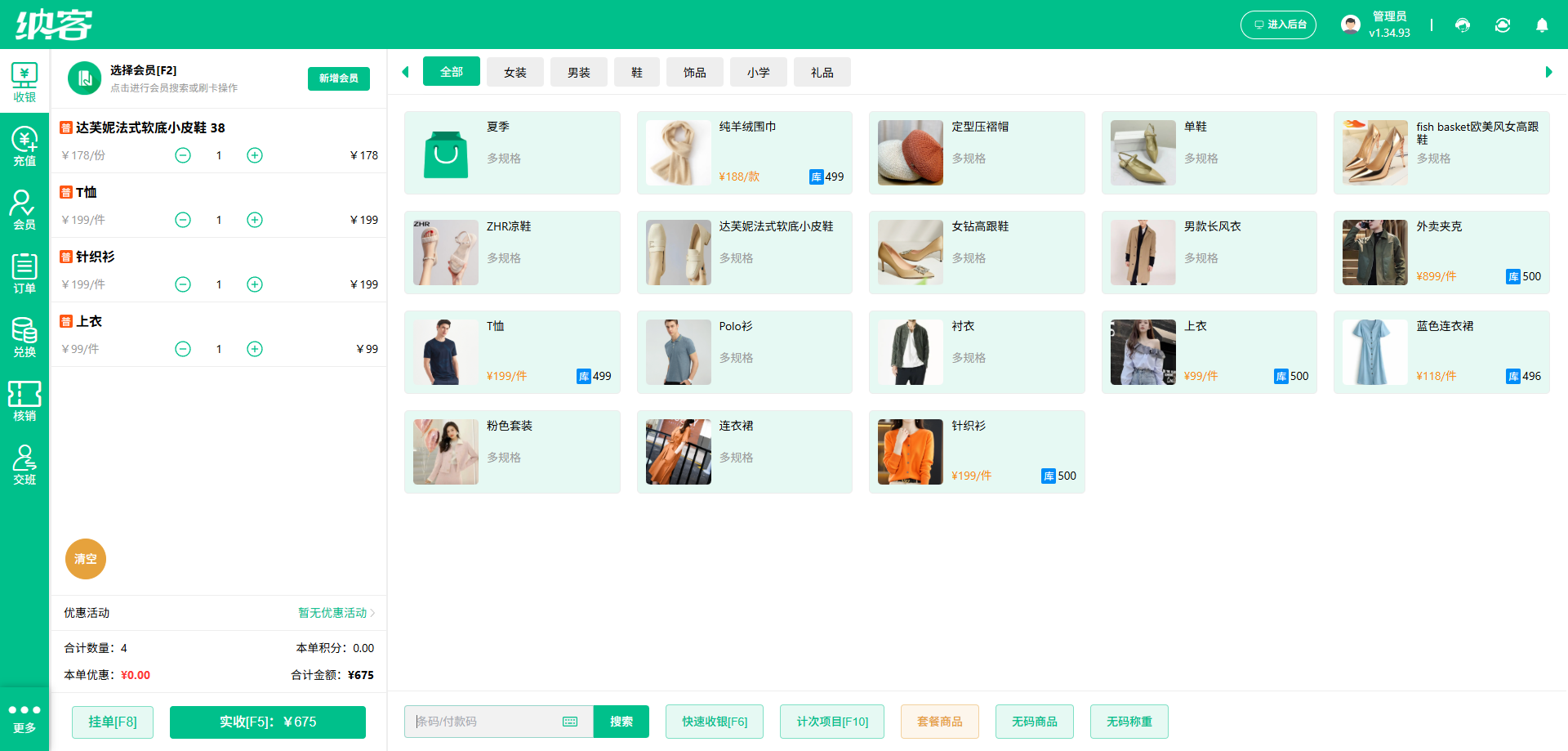Select the 男款长风衣 product card

point(1209,253)
